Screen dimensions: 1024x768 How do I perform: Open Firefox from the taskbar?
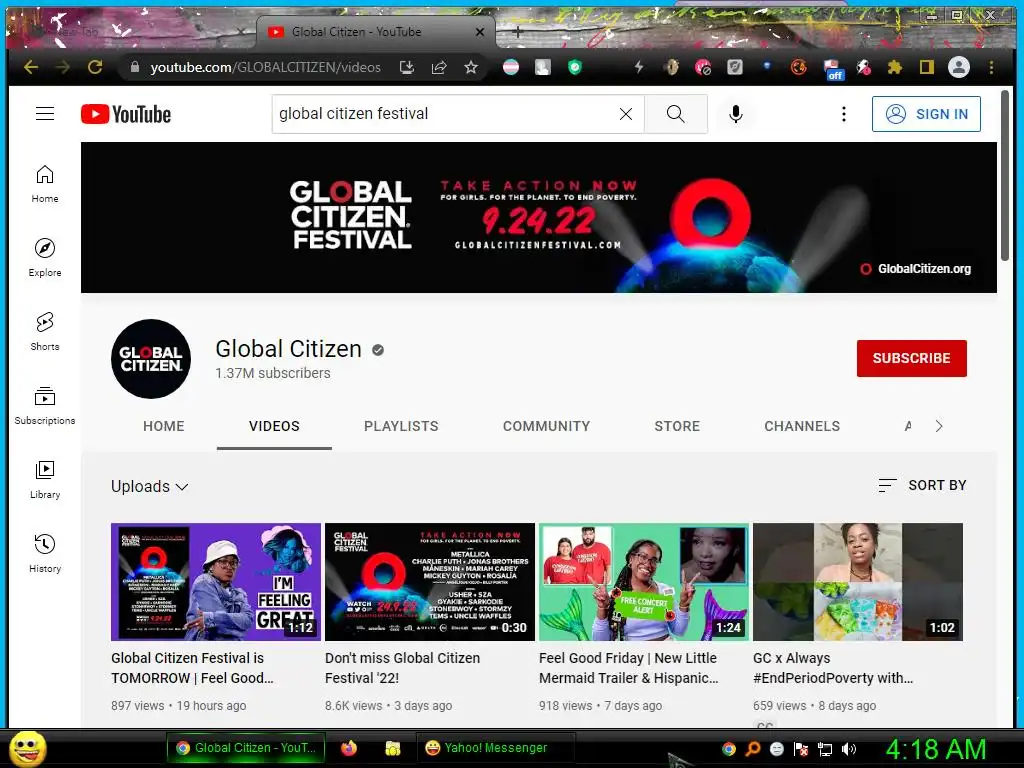[x=349, y=748]
